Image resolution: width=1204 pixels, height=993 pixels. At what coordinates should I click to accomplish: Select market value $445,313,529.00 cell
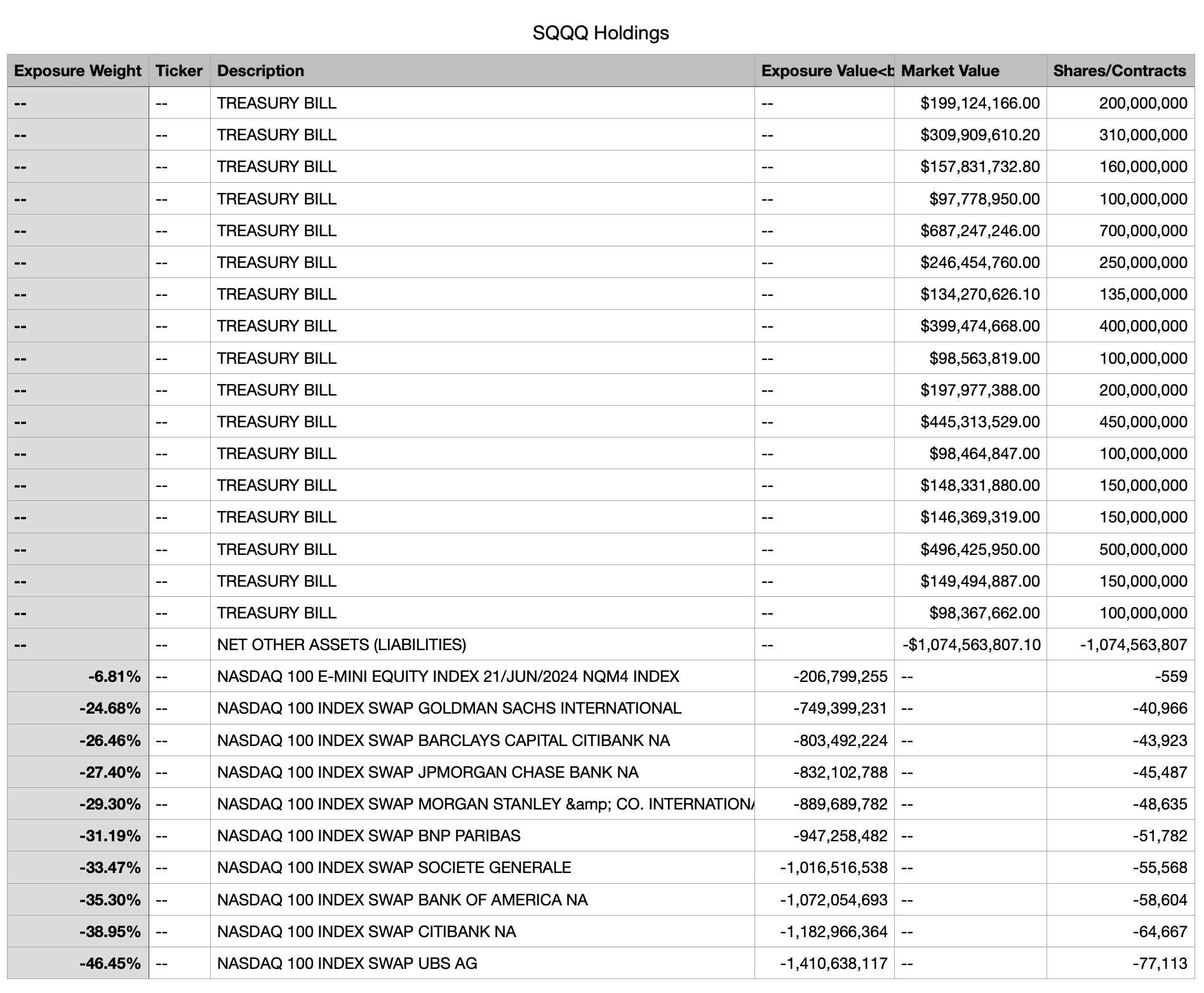pyautogui.click(x=970, y=422)
